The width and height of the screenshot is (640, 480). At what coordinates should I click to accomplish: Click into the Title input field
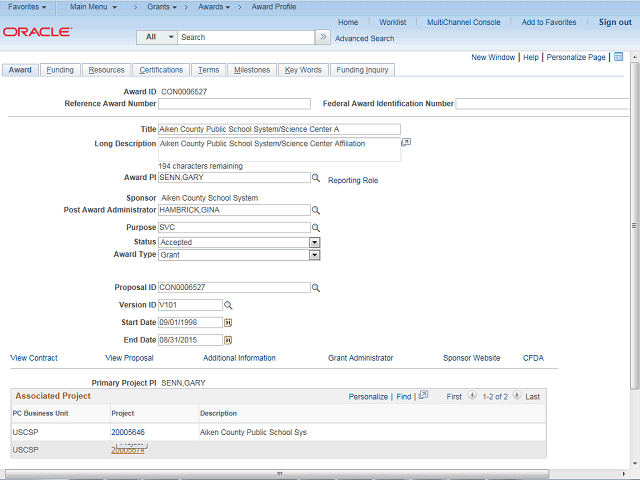pos(279,130)
